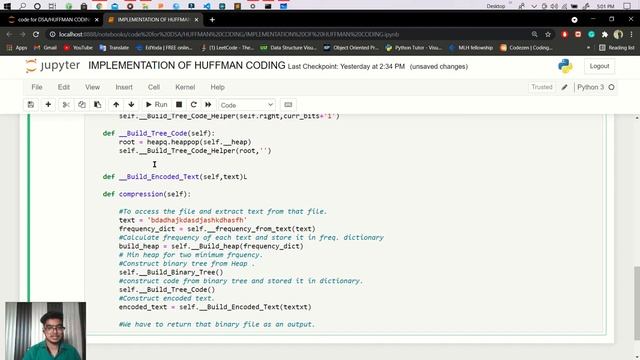640x360 pixels.
Task: Open the Windows Start button
Action: 7,6
